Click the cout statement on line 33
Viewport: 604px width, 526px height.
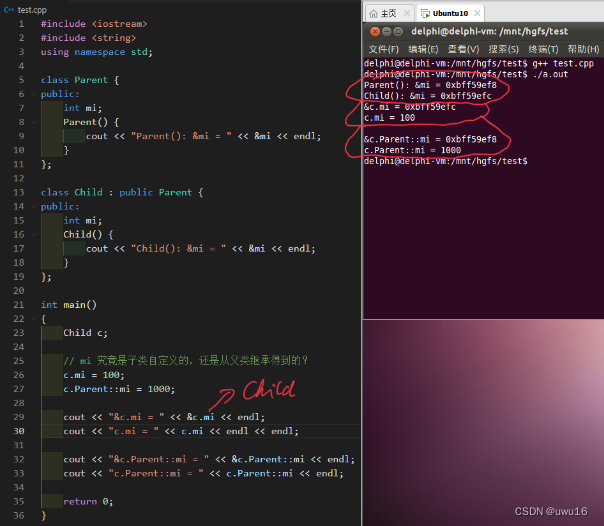coord(203,473)
